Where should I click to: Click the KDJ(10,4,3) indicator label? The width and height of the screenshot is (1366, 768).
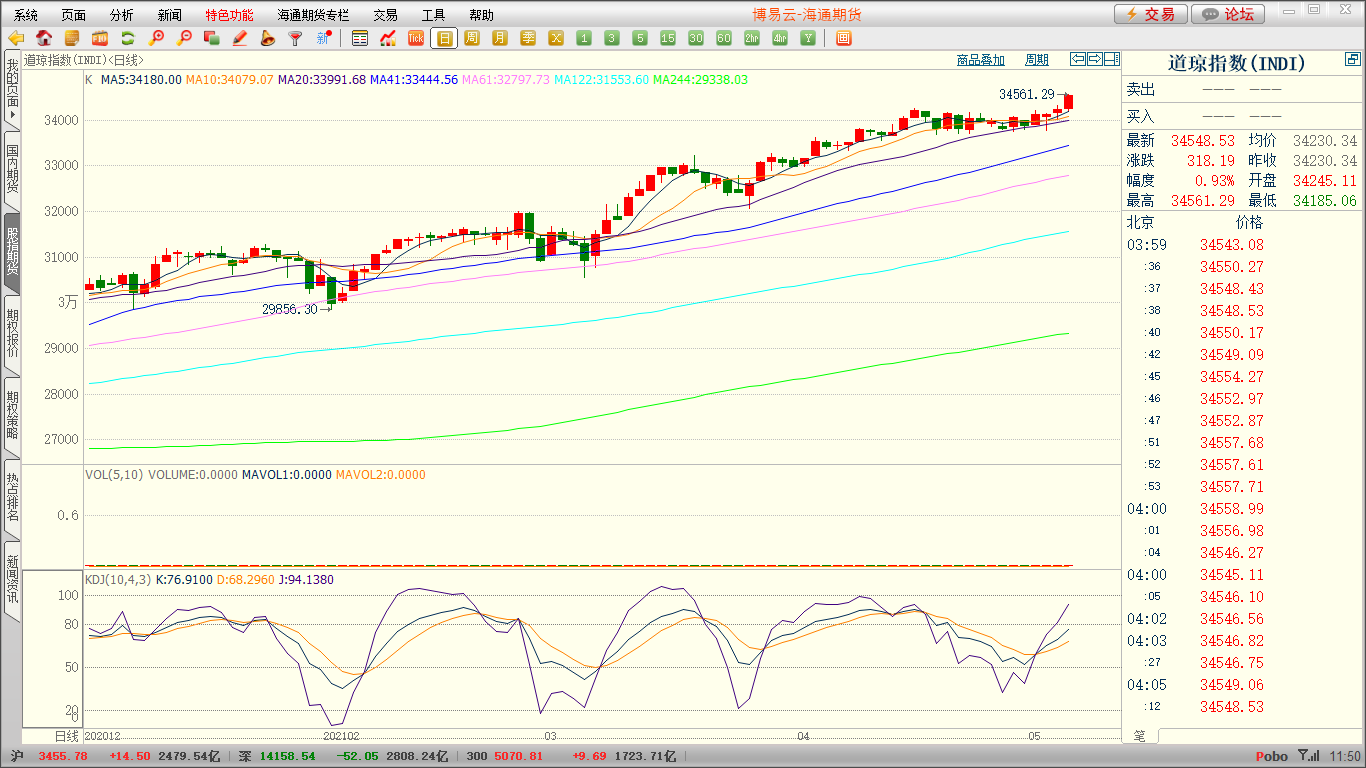[117, 580]
